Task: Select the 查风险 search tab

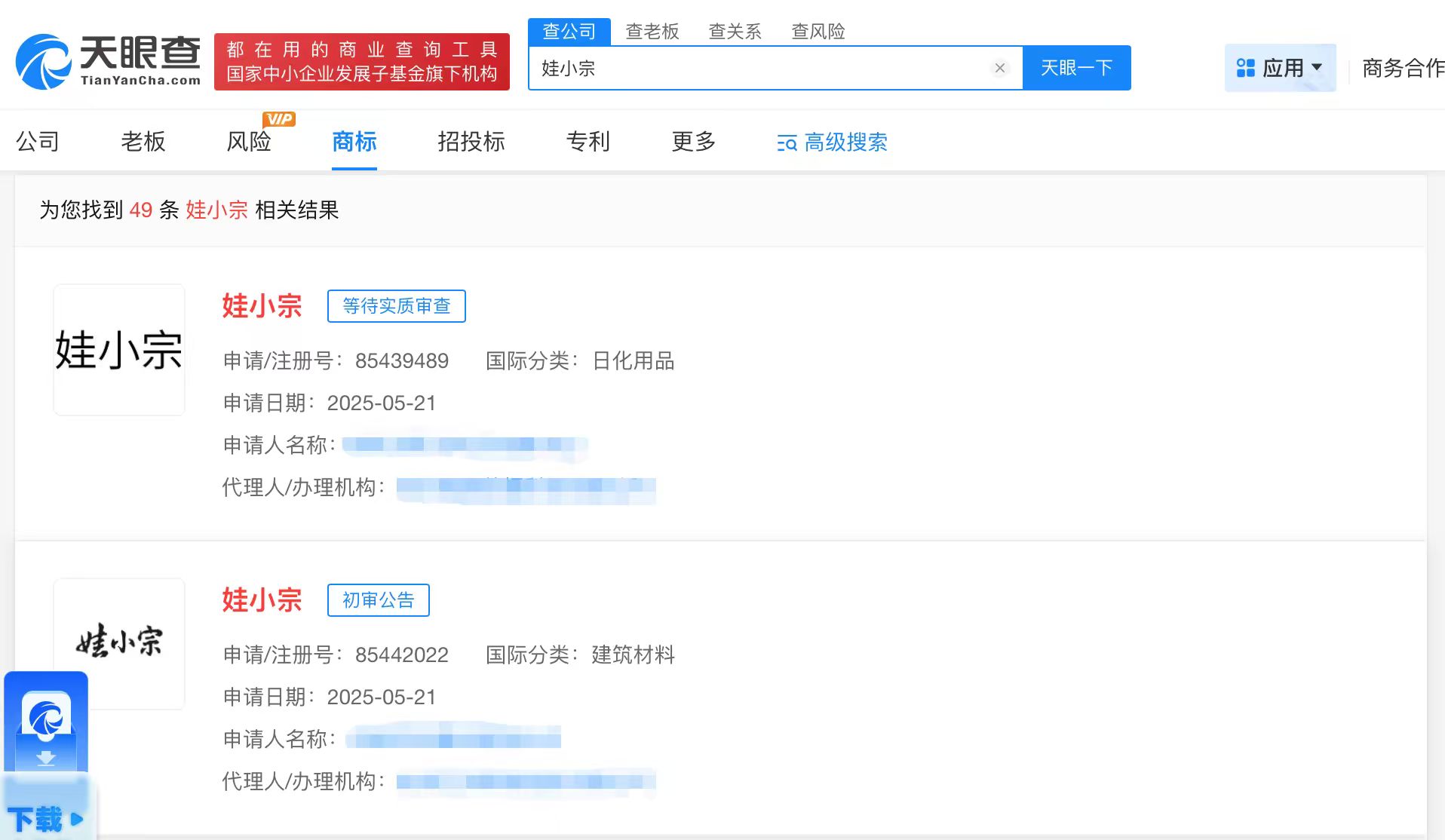Action: point(818,31)
